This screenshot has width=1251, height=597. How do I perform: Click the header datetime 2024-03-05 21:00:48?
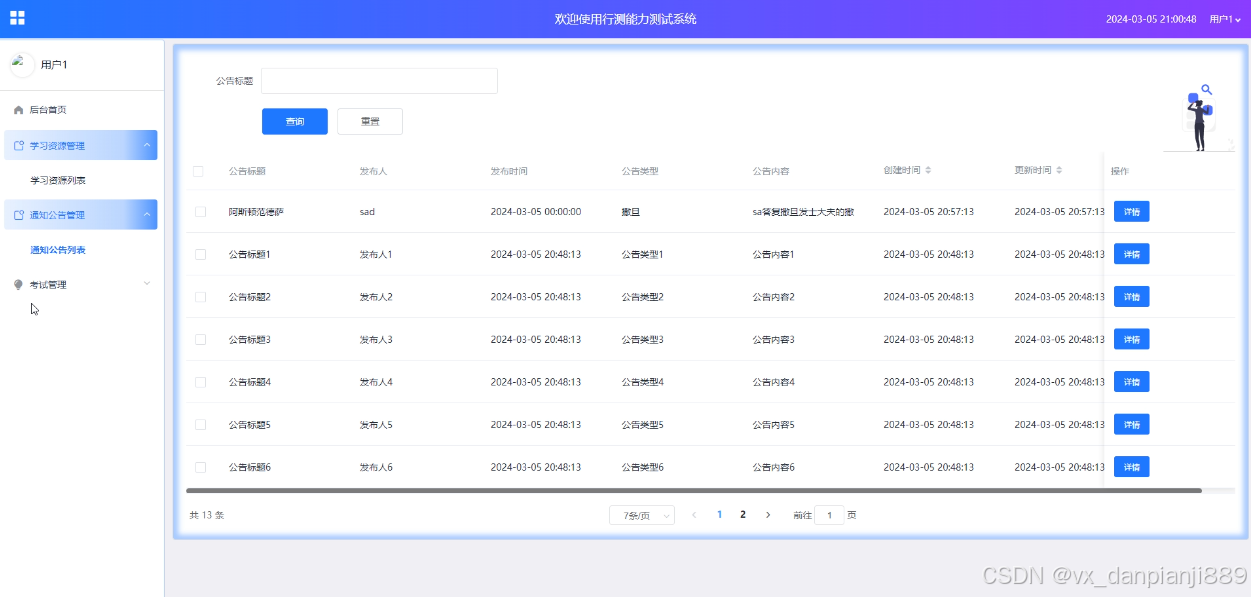pos(1151,19)
